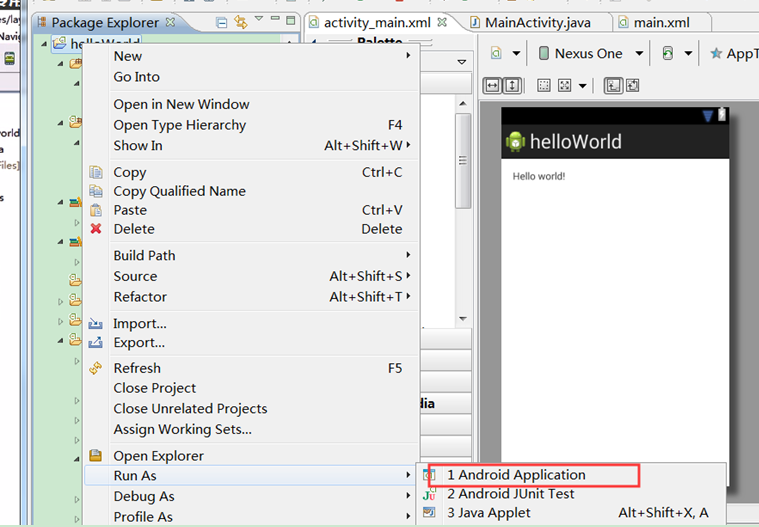The width and height of the screenshot is (759, 527).
Task: Open the Profile As submenu
Action: 251,517
